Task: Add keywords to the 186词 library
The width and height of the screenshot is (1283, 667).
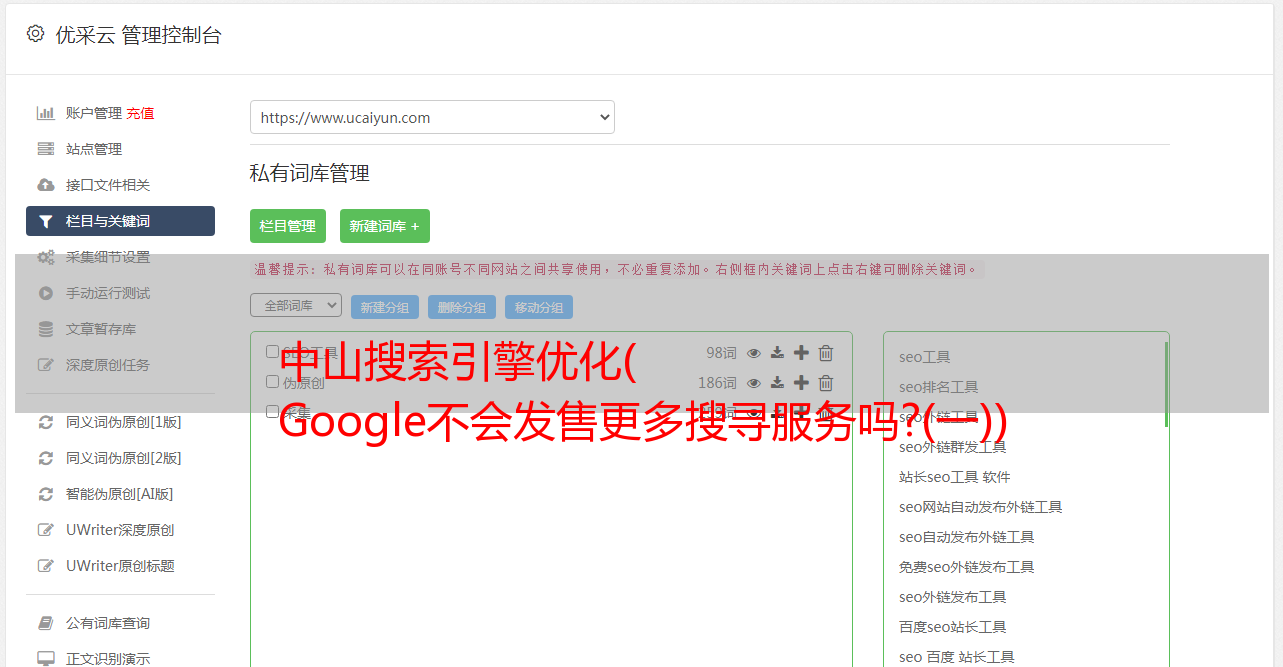Action: 801,383
